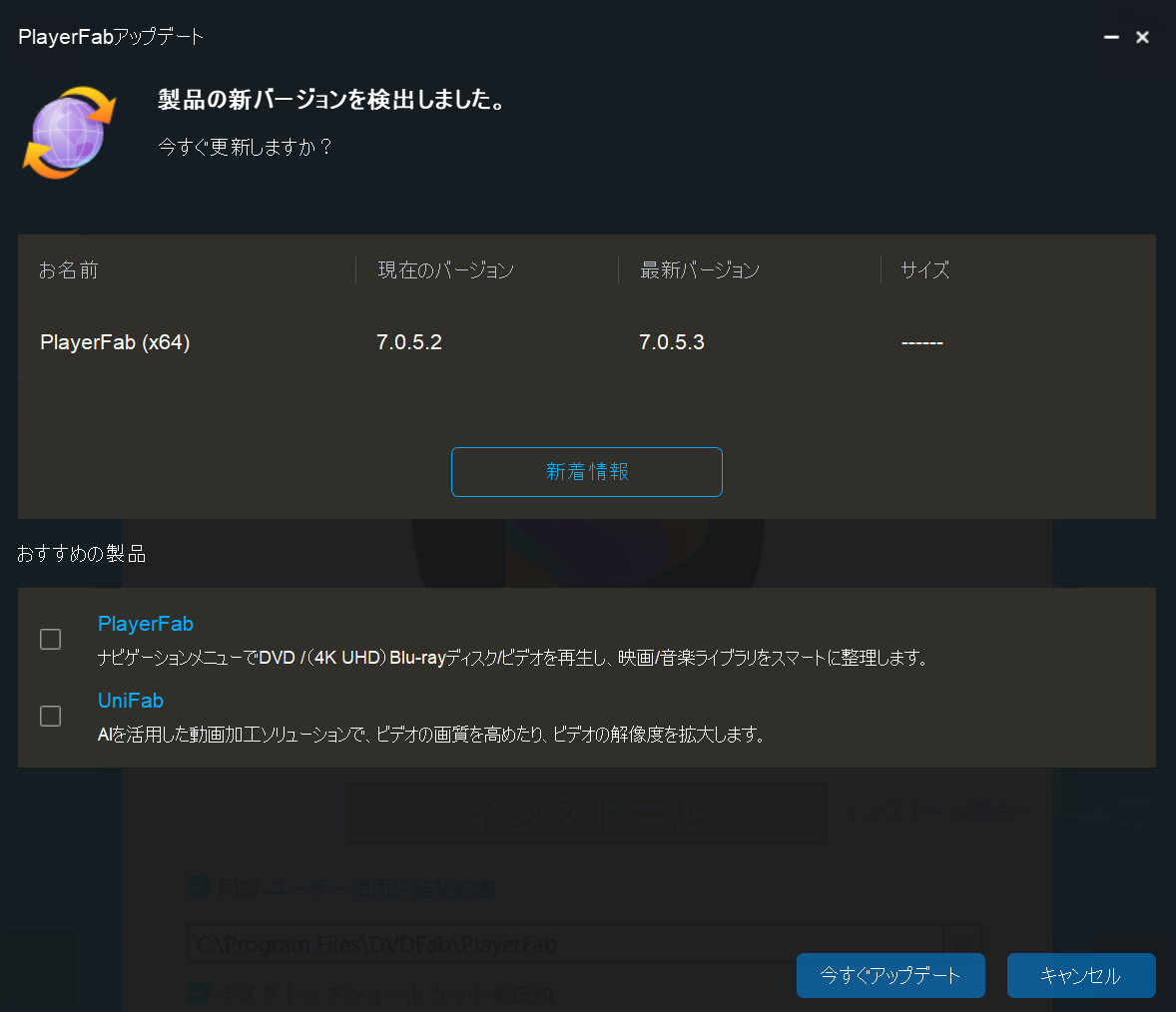Click the お名前 column header

coord(68,269)
